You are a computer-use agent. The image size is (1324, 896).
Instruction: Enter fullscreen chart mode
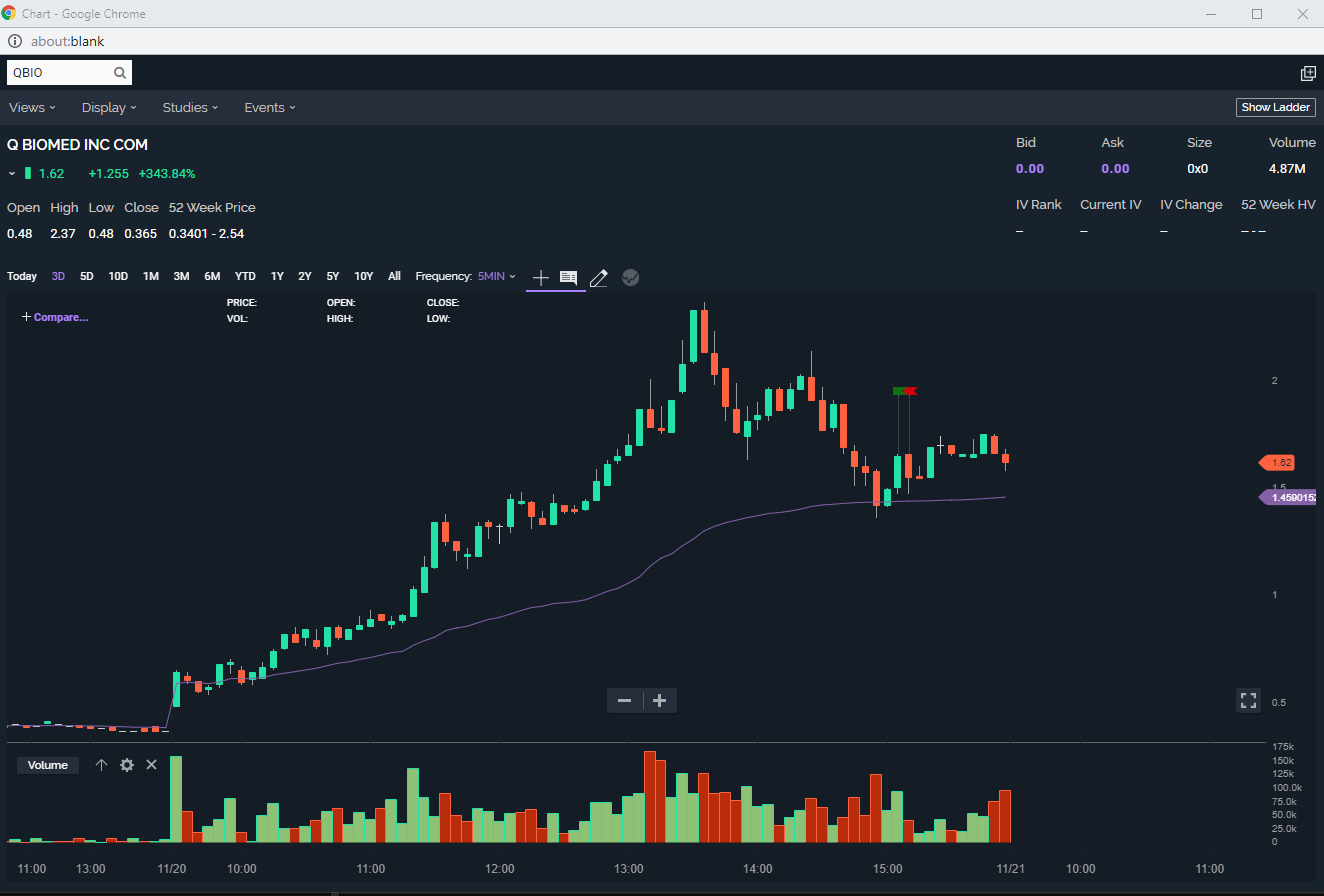[1248, 700]
